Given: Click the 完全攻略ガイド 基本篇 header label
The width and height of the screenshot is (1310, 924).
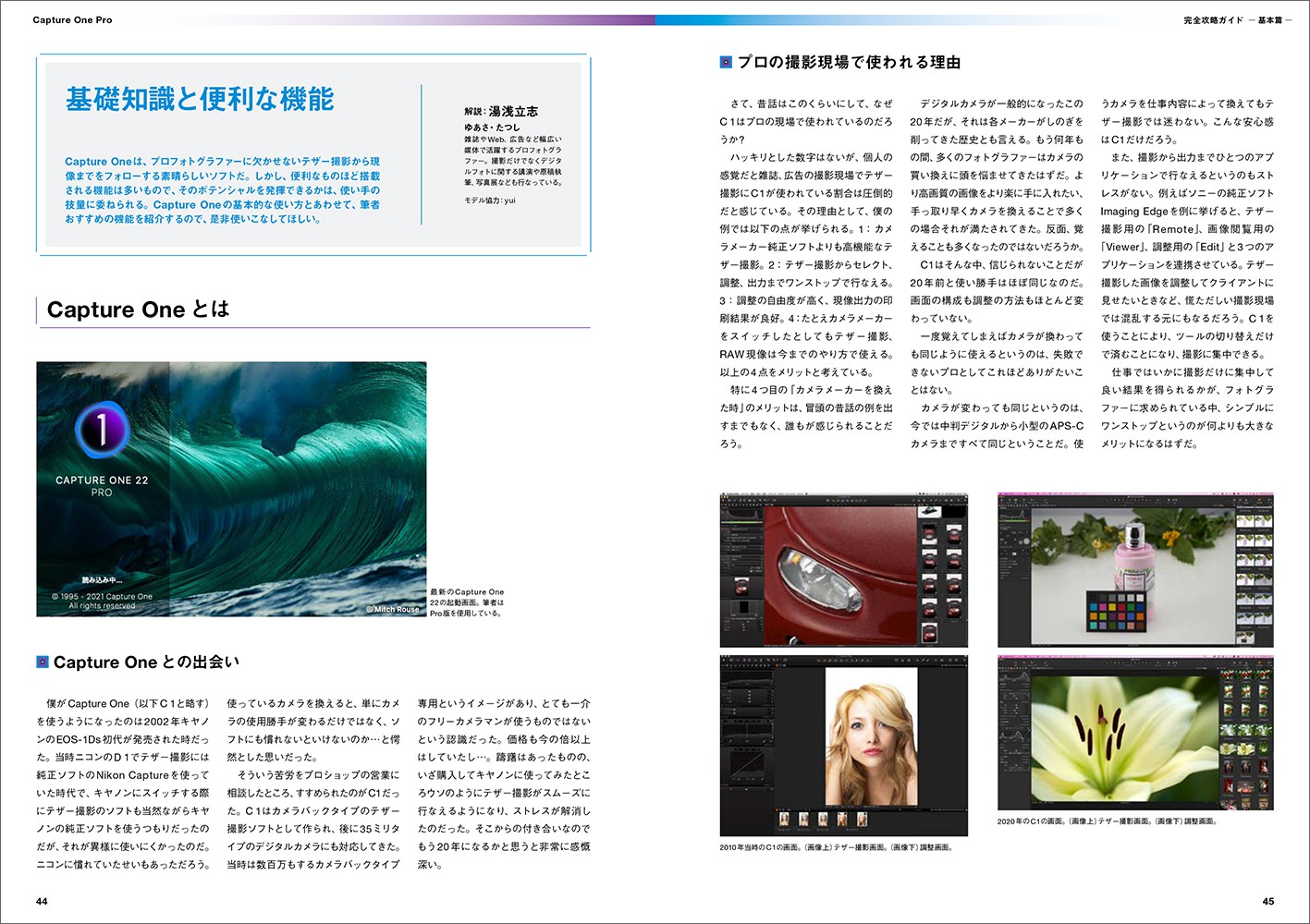Looking at the screenshot, I should [1237, 19].
